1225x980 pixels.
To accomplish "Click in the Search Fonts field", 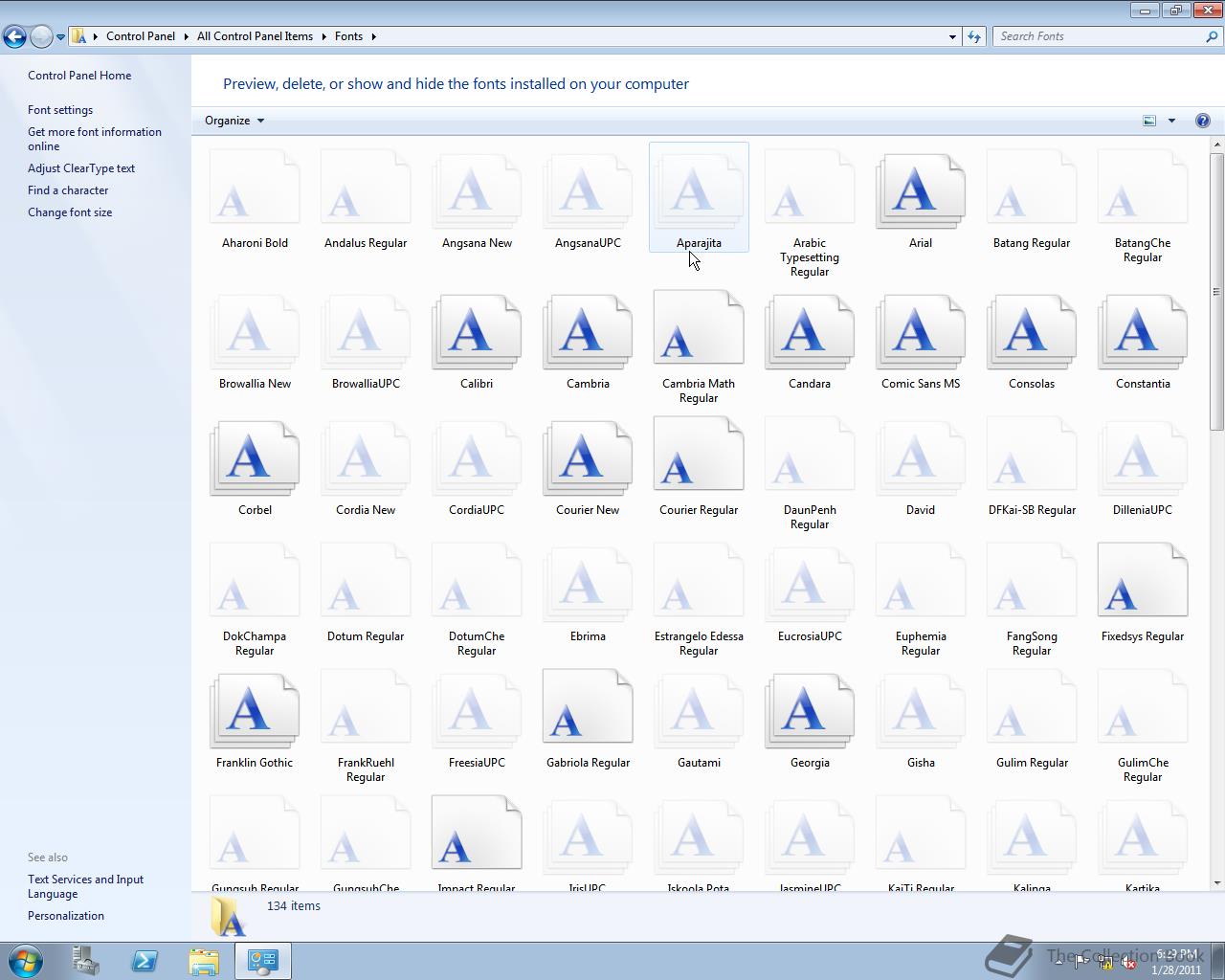I will (1101, 36).
